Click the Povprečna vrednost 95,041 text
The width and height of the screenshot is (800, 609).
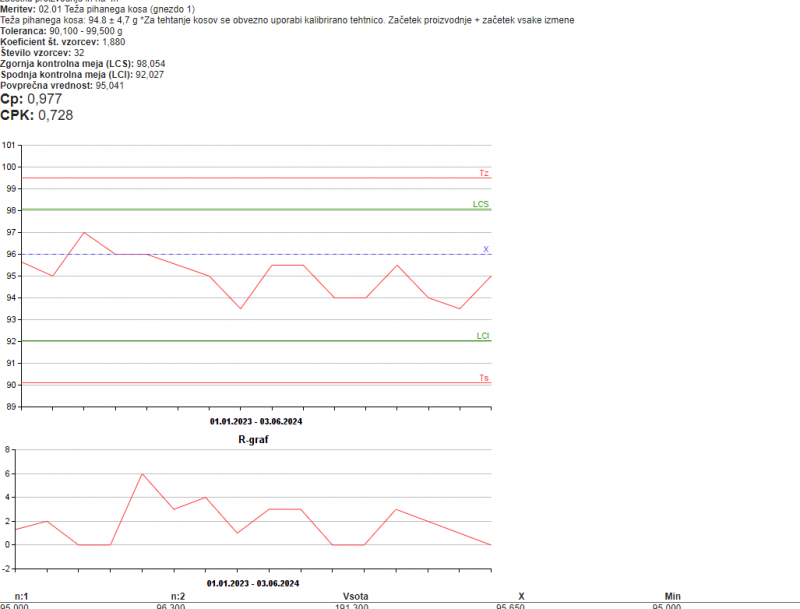[62, 86]
